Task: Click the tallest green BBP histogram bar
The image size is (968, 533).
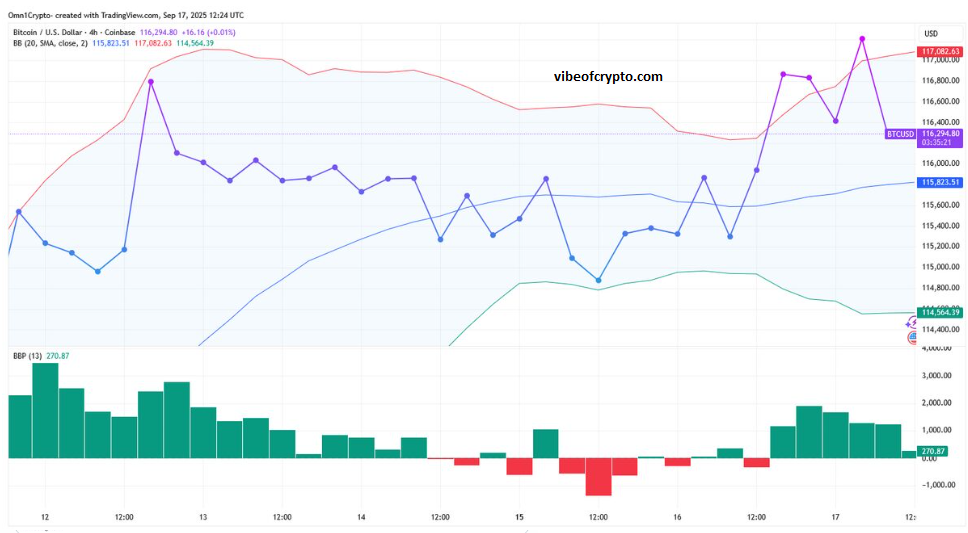Action: click(x=45, y=410)
